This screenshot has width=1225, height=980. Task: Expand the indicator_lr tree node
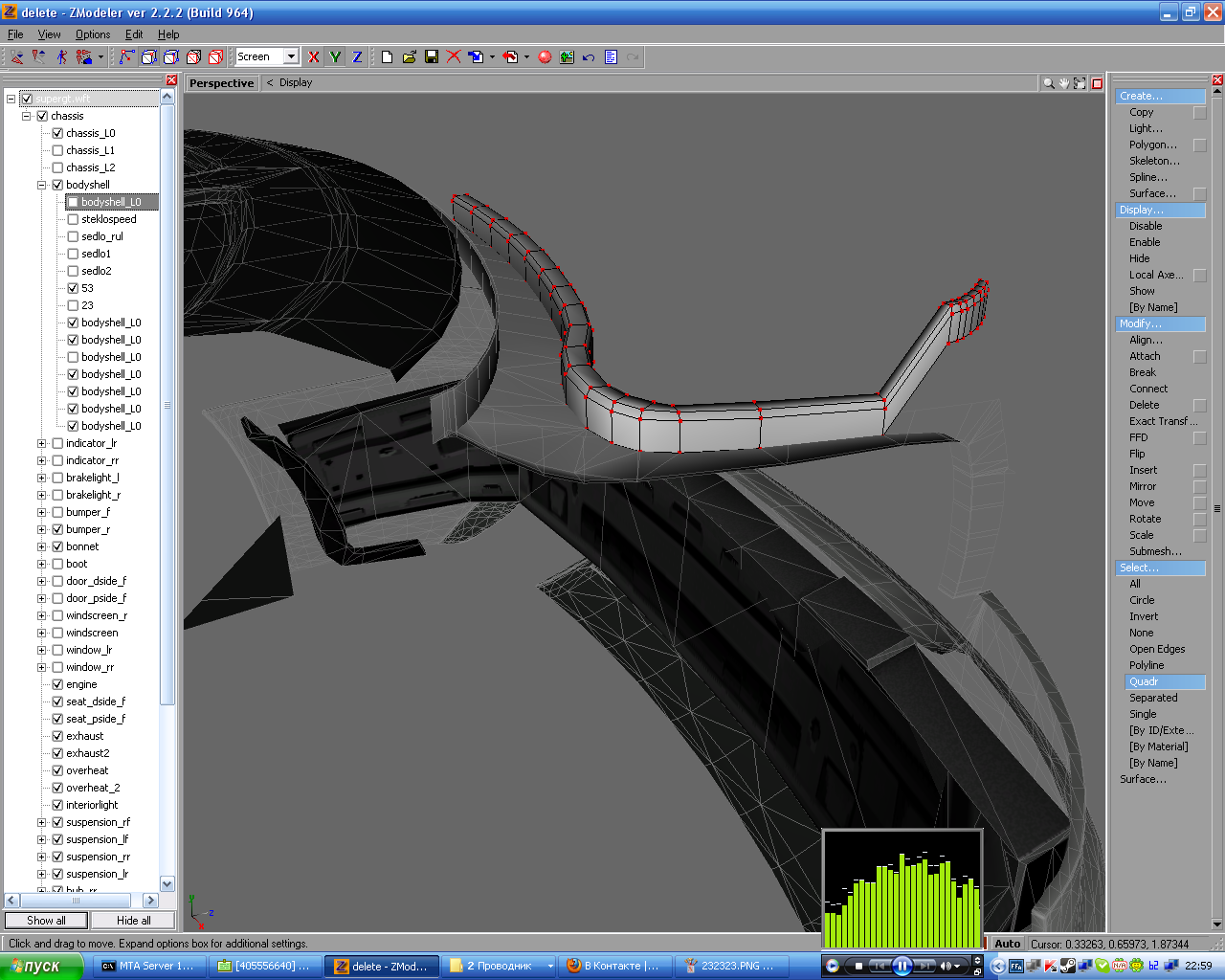click(x=41, y=443)
